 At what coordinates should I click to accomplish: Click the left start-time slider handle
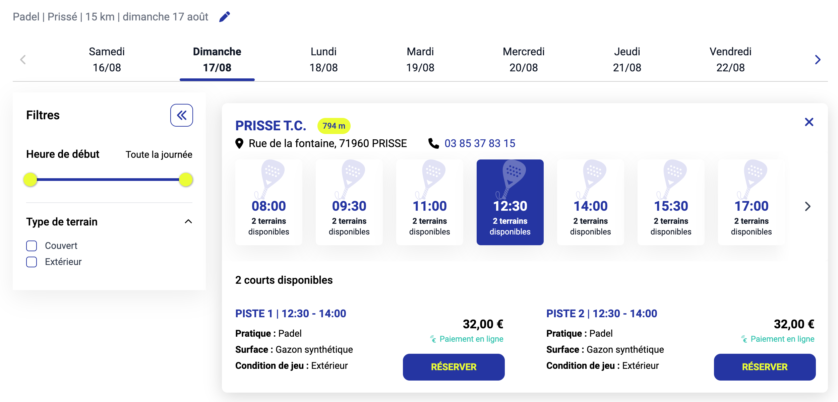pyautogui.click(x=31, y=180)
